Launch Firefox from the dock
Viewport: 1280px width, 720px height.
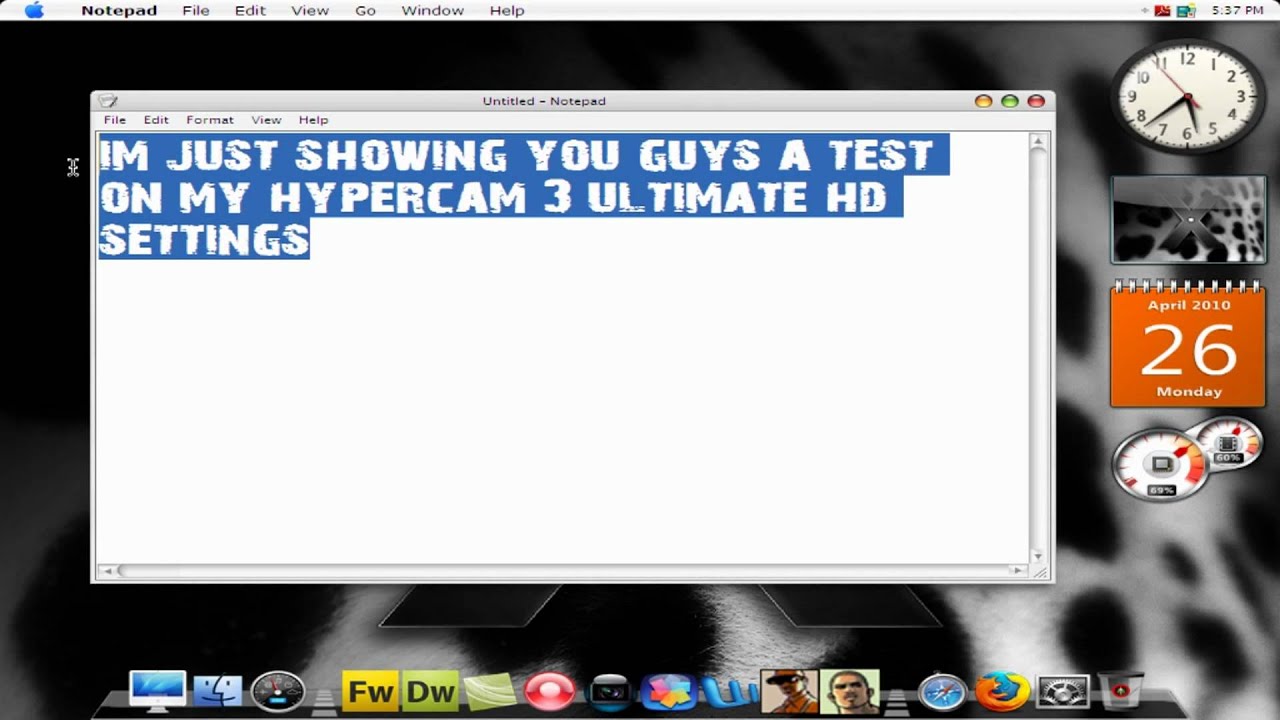tap(1002, 691)
